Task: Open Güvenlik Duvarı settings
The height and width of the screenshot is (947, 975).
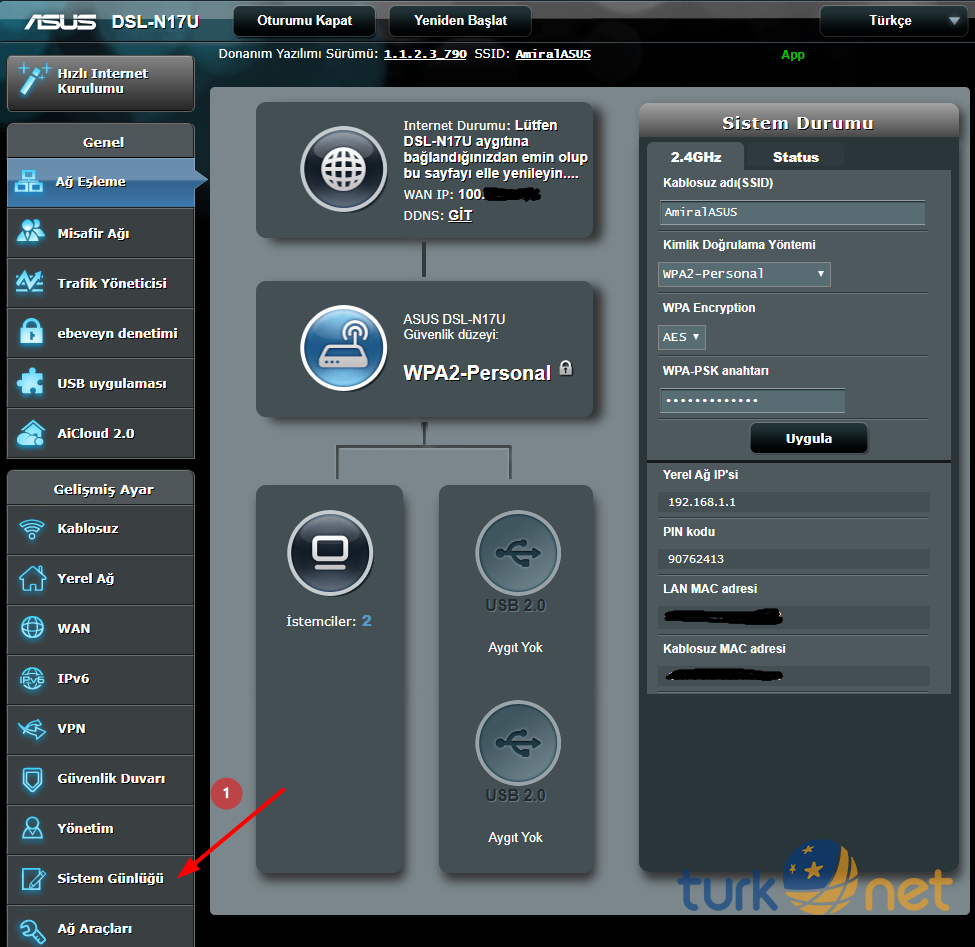Action: click(x=101, y=779)
